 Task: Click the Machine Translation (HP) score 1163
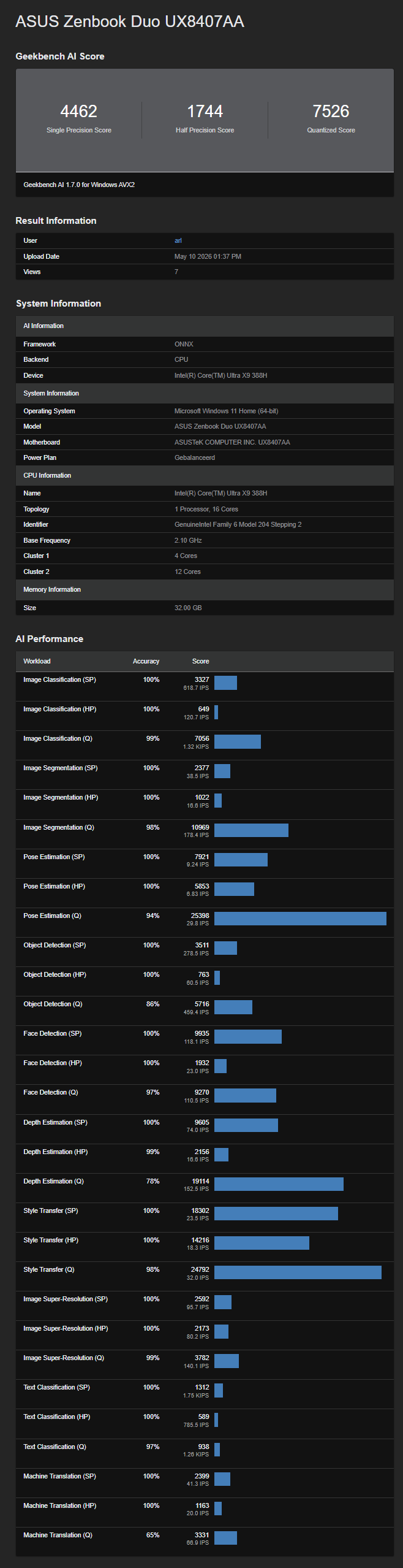point(201,1505)
